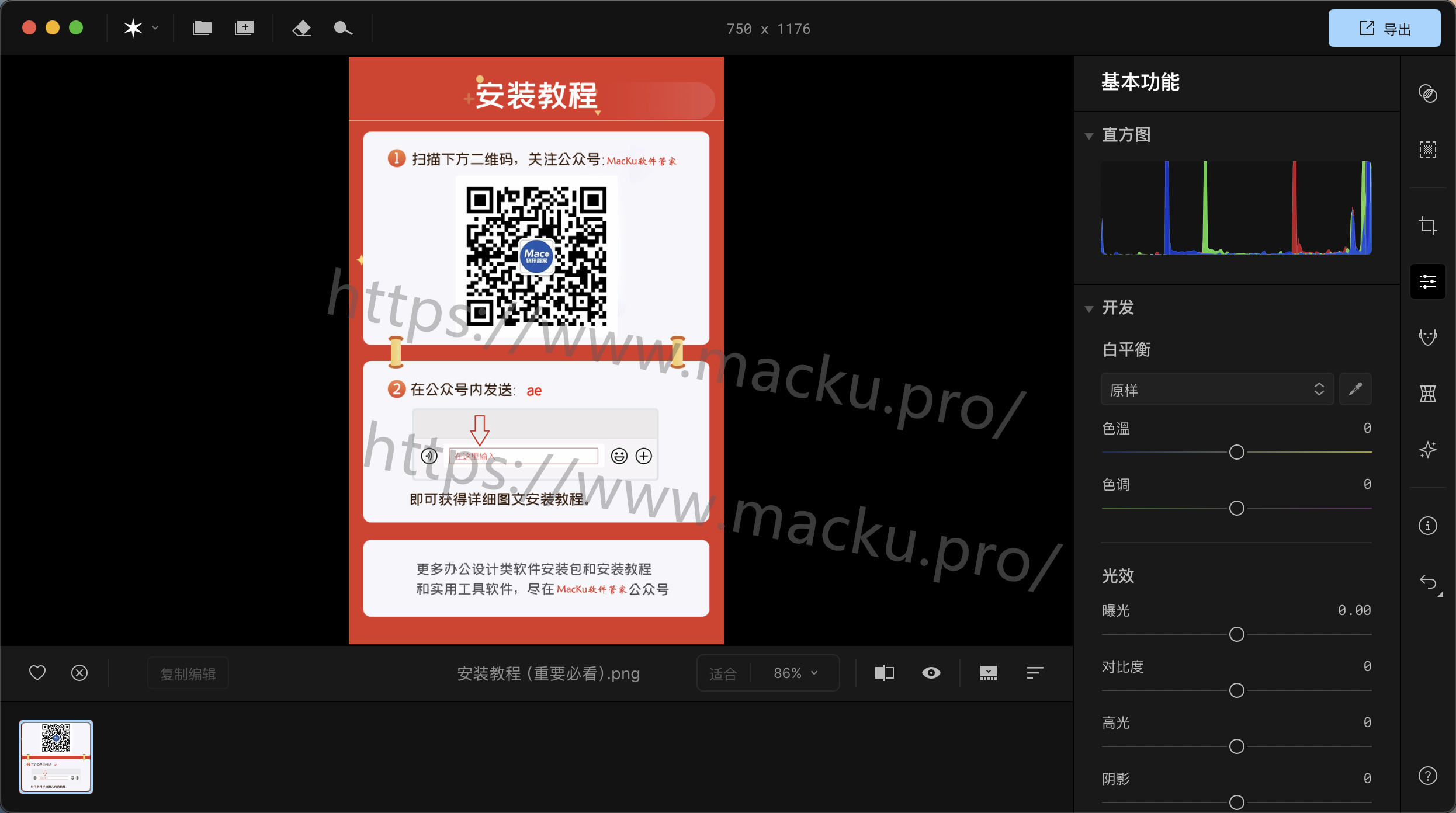Image resolution: width=1456 pixels, height=813 pixels.
Task: Adjust the 曝光 exposure slider handle
Action: coord(1237,634)
